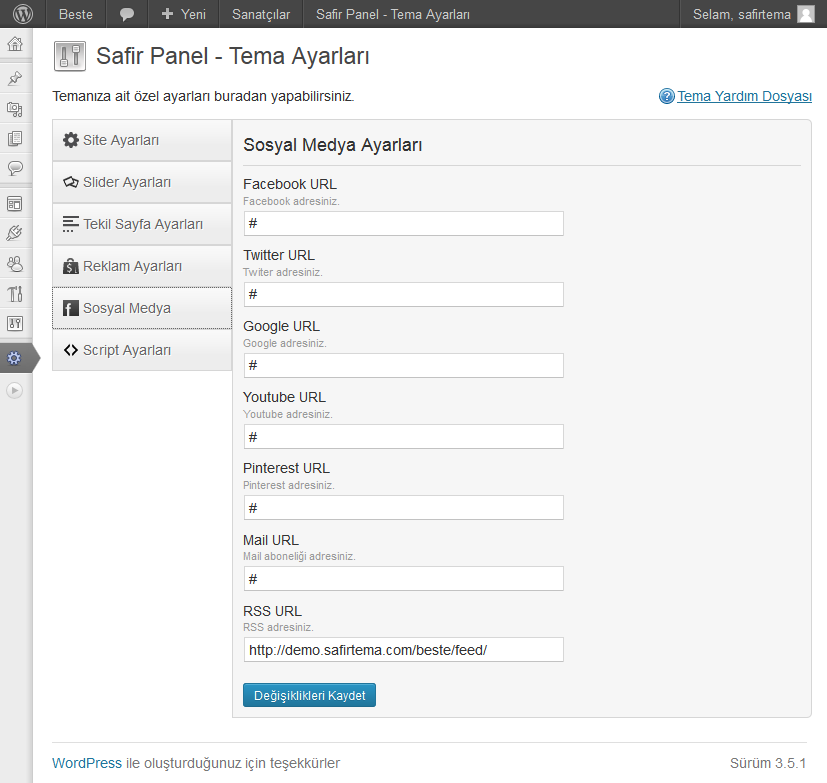Select the Script Ayarları tab
The width and height of the screenshot is (827, 783).
pos(141,350)
